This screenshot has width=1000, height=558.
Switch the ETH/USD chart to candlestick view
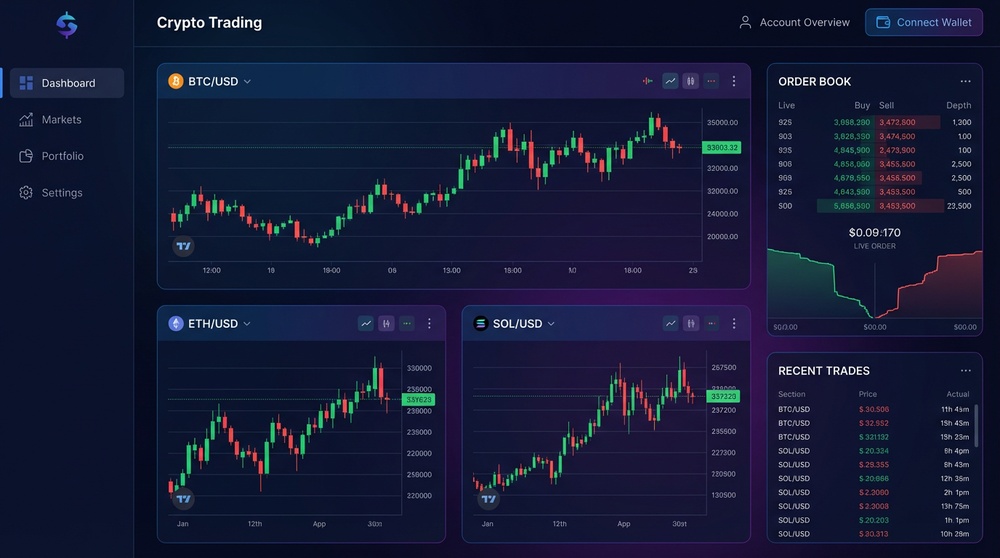386,323
